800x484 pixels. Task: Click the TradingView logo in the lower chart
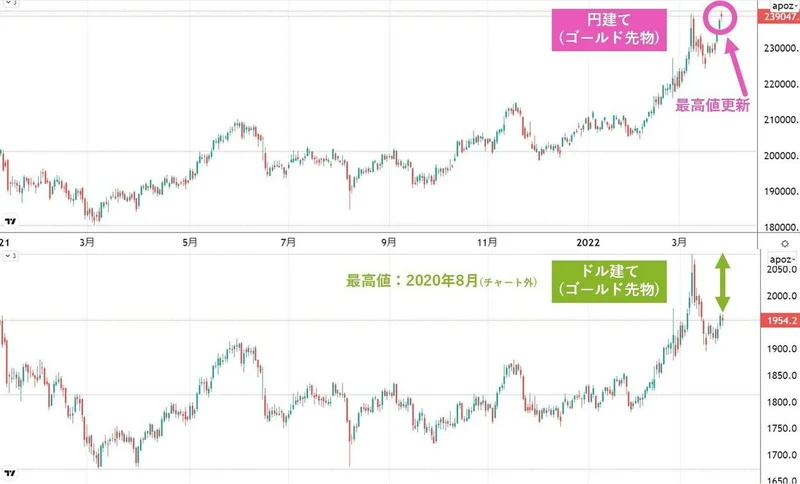11,472
